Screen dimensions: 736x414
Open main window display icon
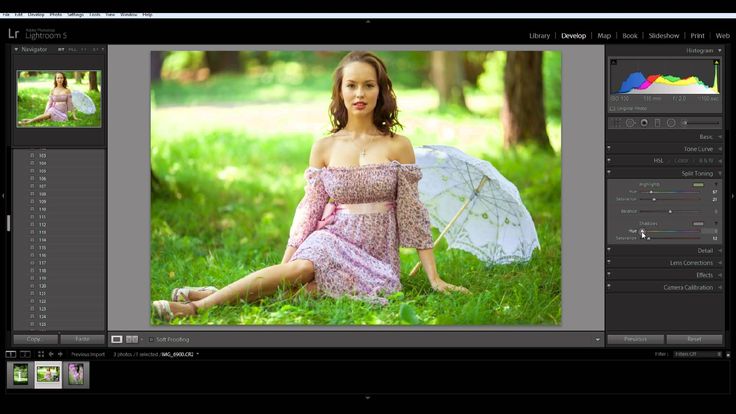11,354
